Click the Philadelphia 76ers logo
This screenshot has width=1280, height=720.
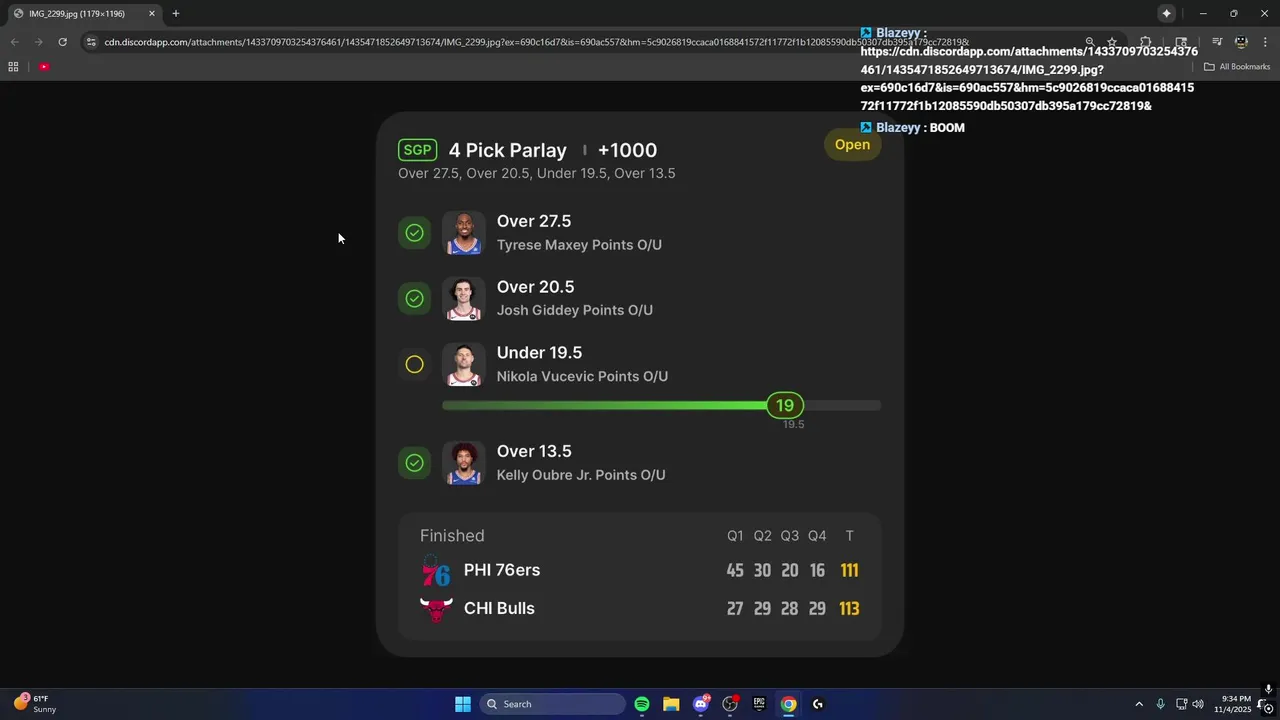coord(436,570)
